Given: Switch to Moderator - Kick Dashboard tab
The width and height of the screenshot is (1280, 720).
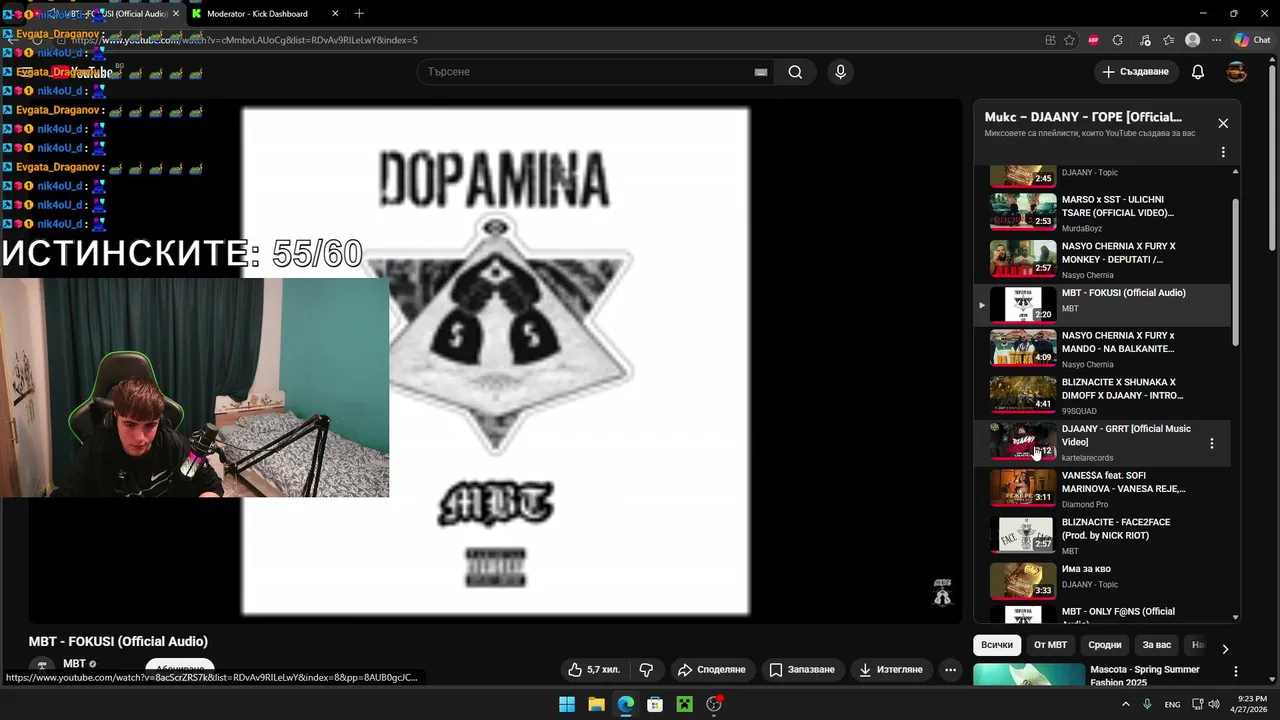Looking at the screenshot, I should (x=257, y=14).
